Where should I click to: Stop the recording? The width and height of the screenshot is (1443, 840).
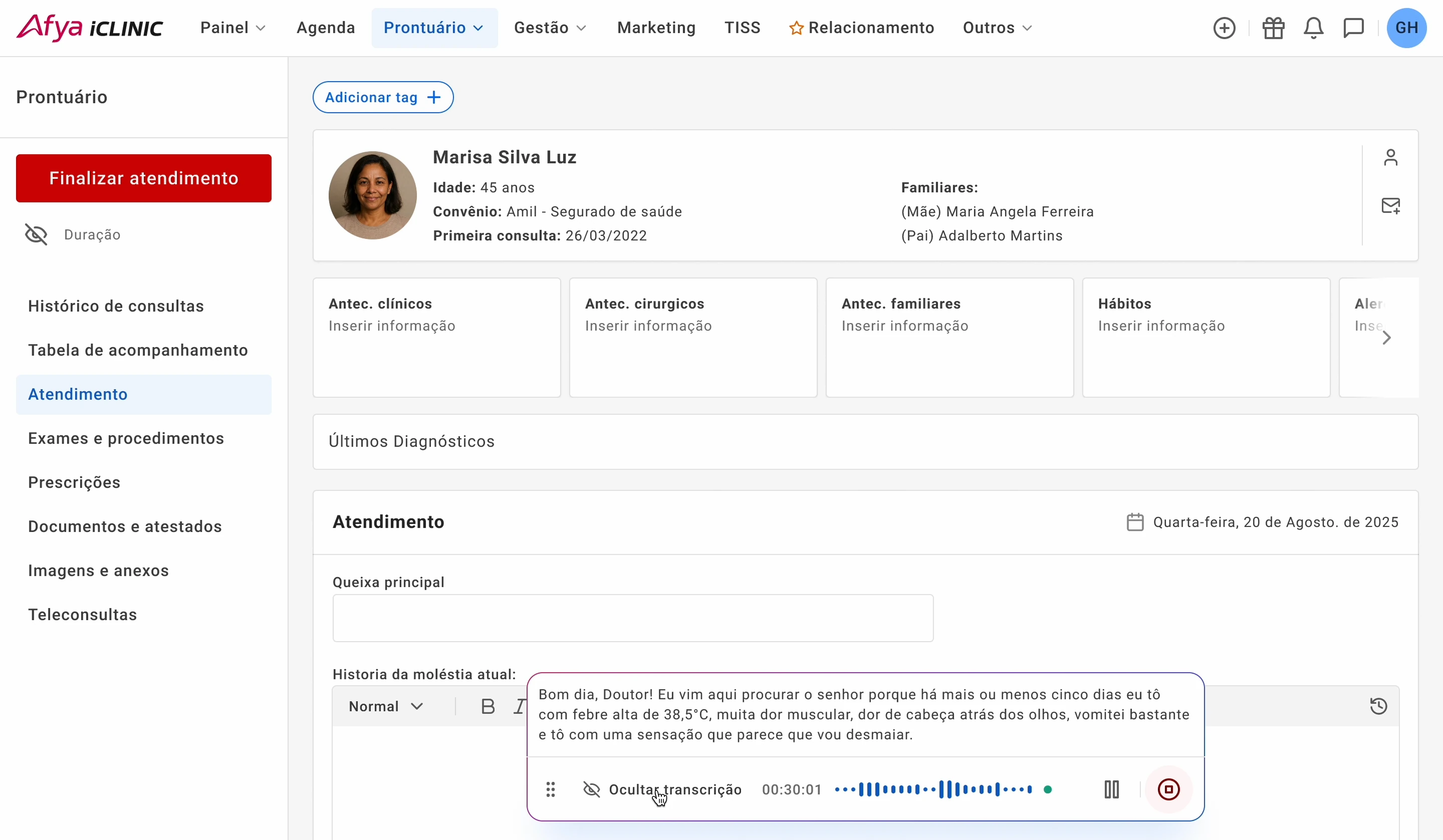pos(1169,789)
